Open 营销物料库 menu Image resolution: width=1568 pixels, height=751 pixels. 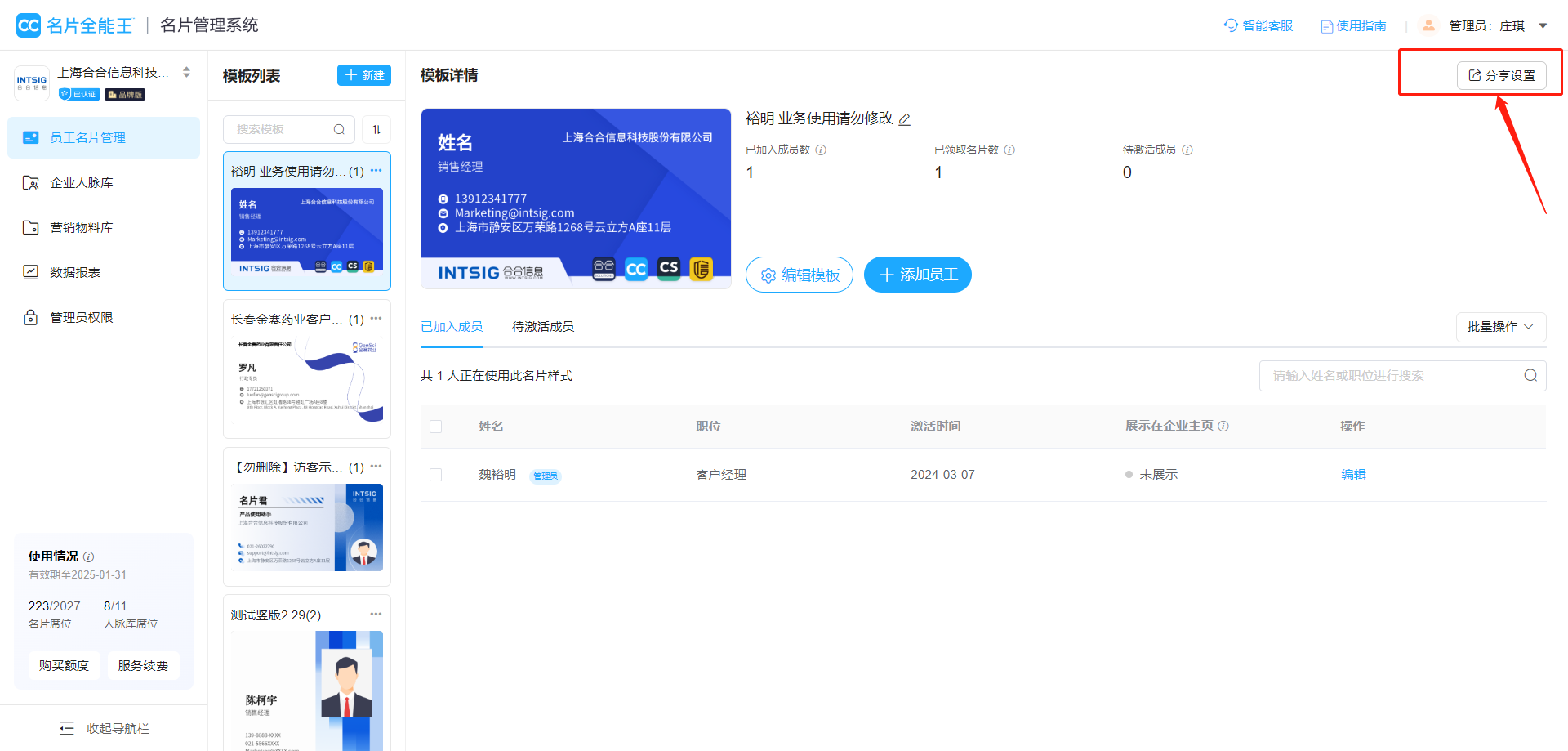104,227
